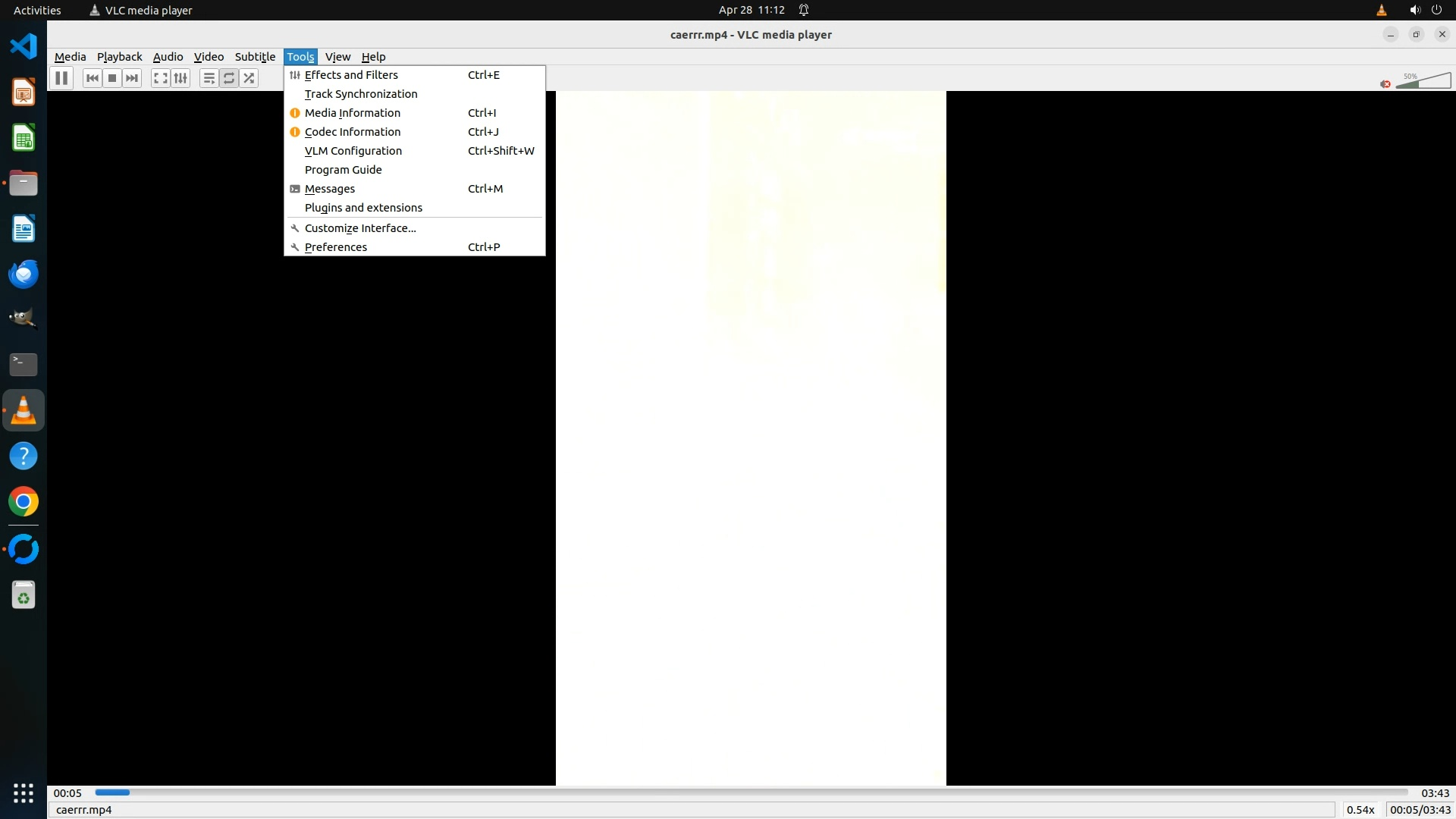Show extended settings from the toolbar icon

coord(180,78)
